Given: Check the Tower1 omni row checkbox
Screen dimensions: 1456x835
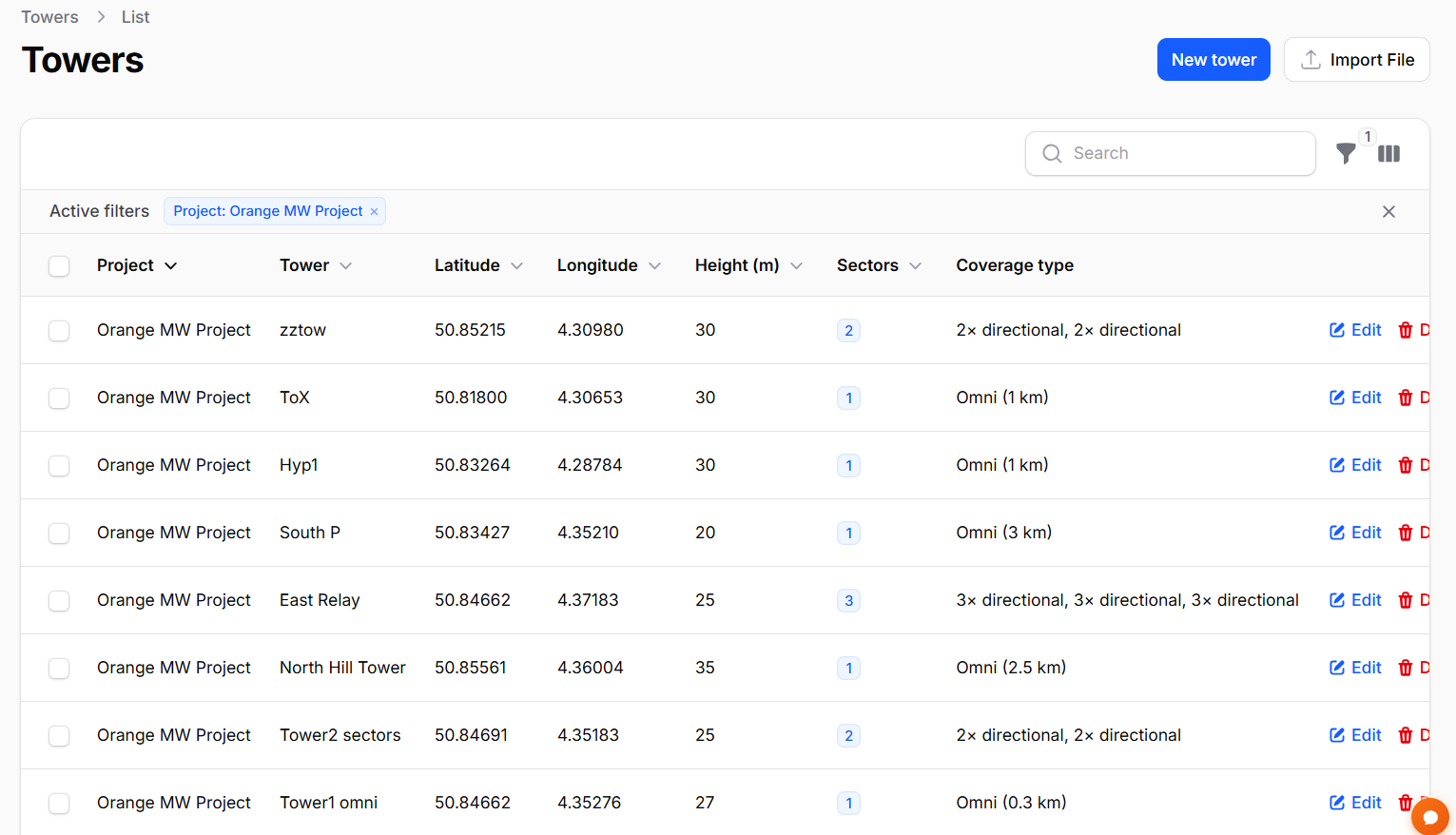Looking at the screenshot, I should 59,803.
